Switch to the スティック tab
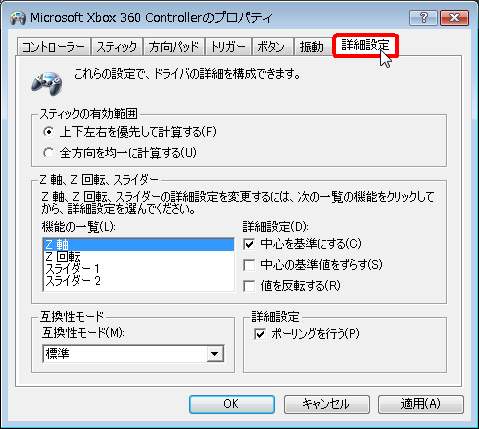This screenshot has height=429, width=479. (117, 47)
